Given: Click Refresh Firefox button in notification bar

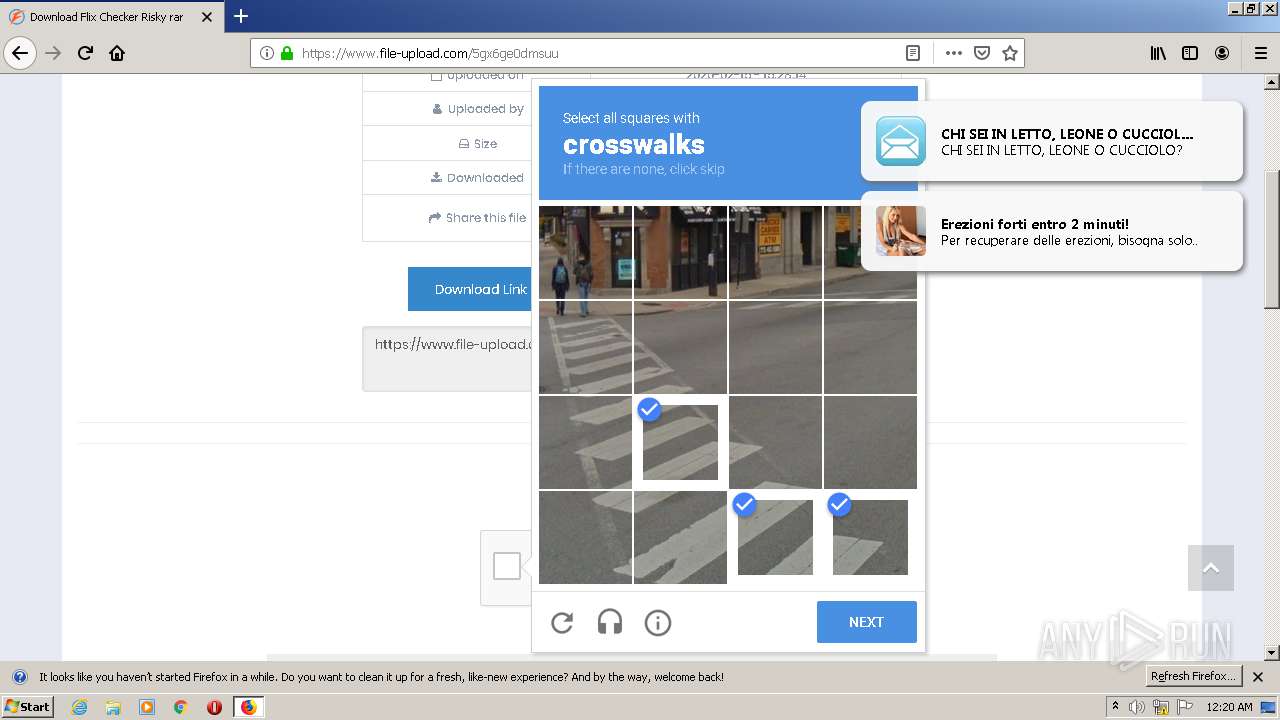Looking at the screenshot, I should point(1194,677).
